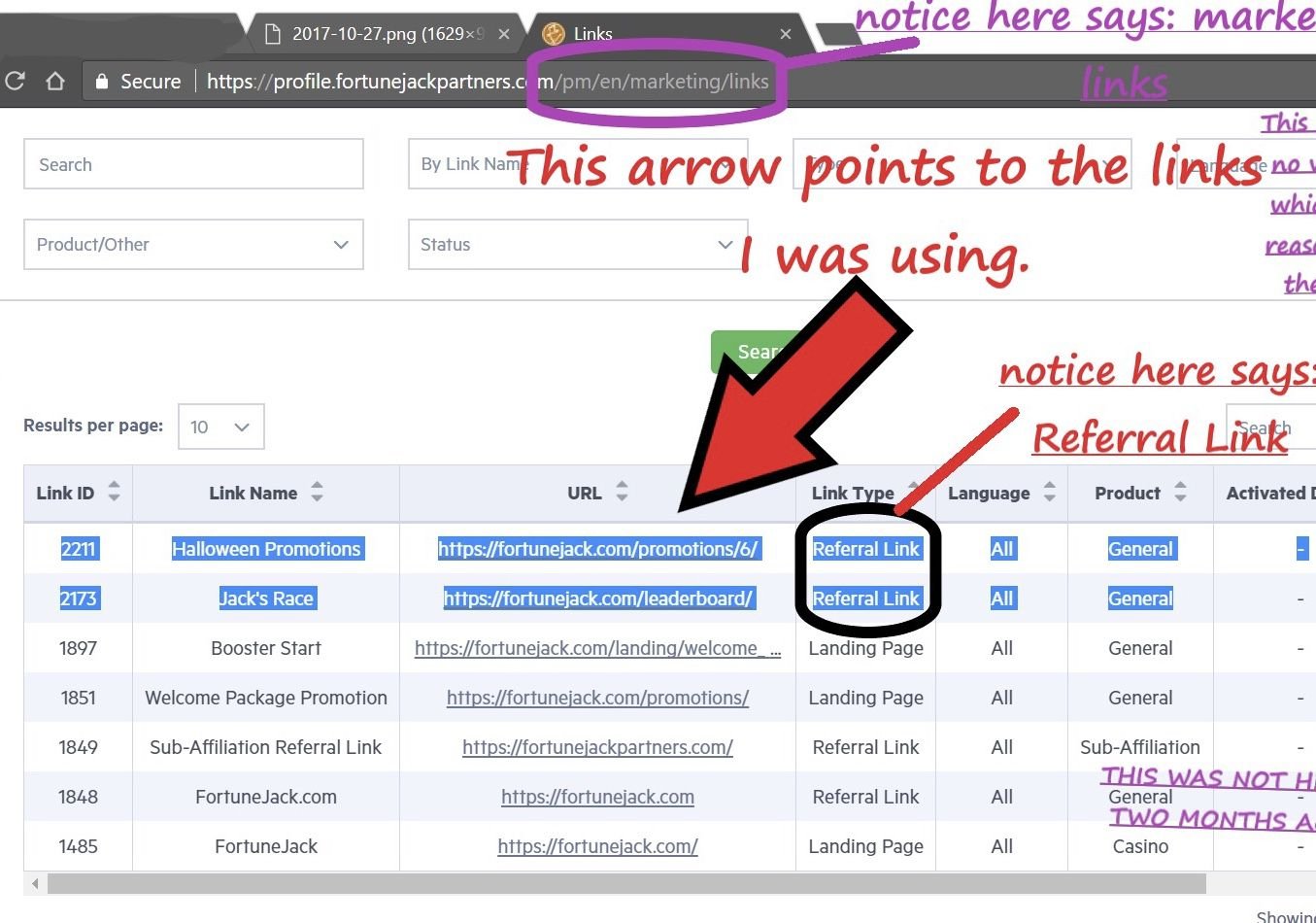Image resolution: width=1316 pixels, height=923 pixels.
Task: Click Link ID 1897
Action: 78,648
